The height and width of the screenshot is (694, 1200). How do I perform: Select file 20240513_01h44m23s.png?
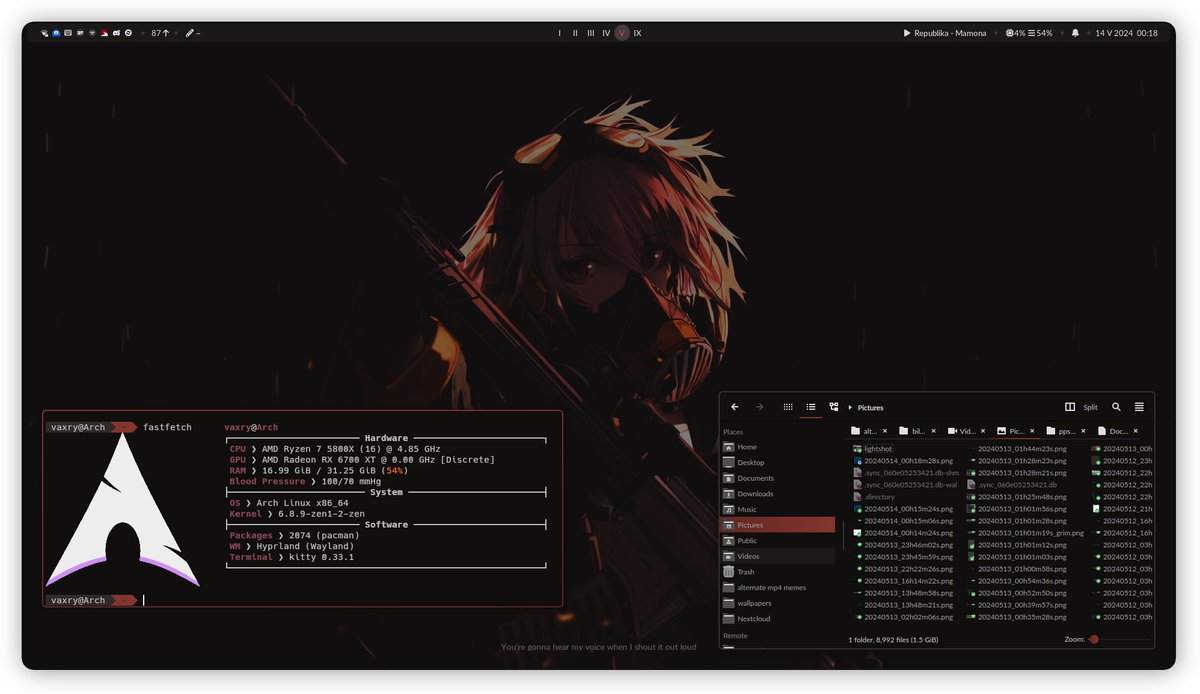[1017, 449]
